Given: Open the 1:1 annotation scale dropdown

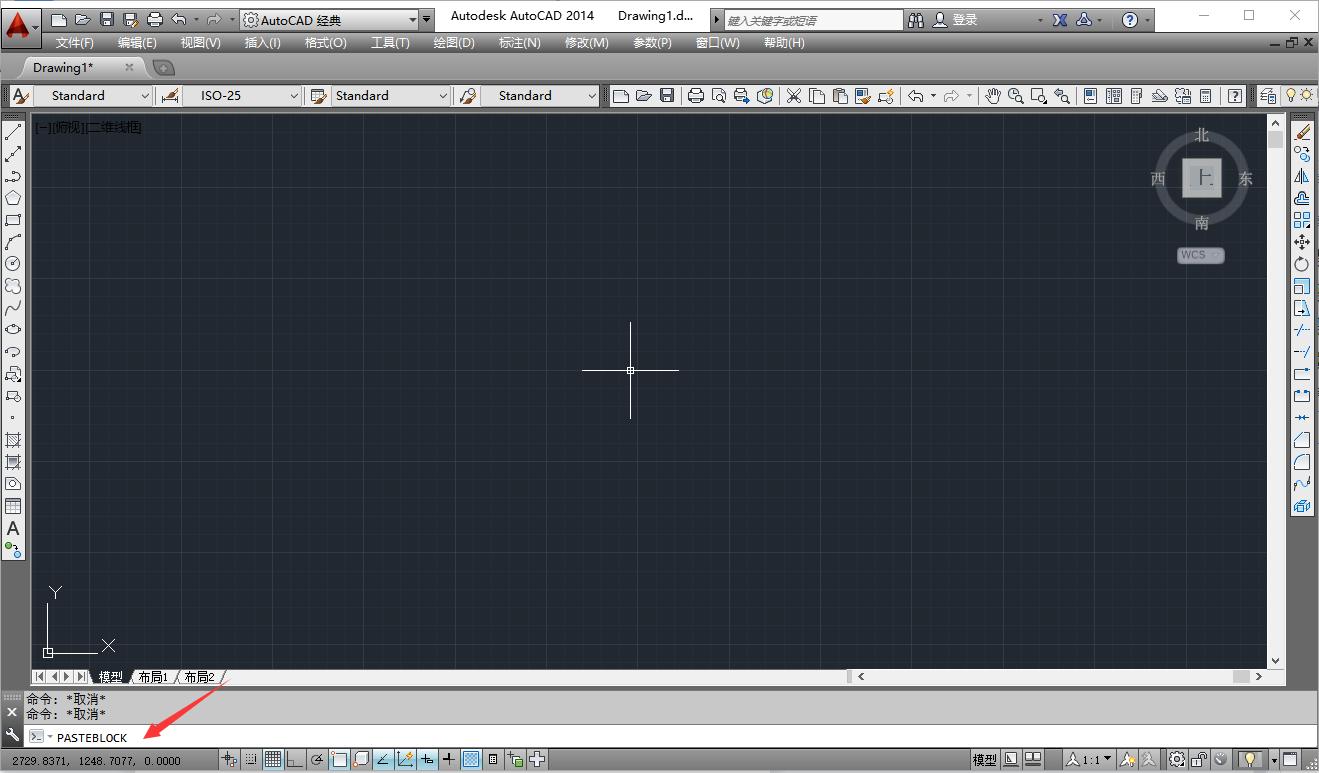Looking at the screenshot, I should click(1107, 760).
